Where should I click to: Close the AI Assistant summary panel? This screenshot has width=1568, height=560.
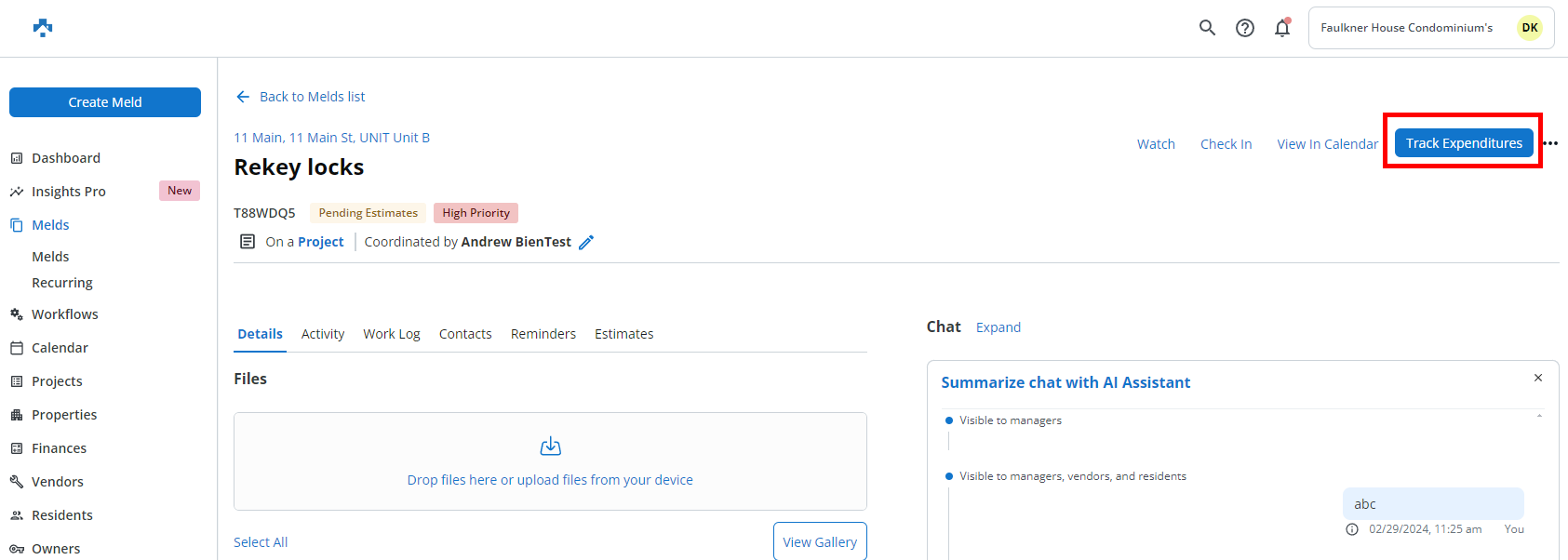coord(1538,378)
